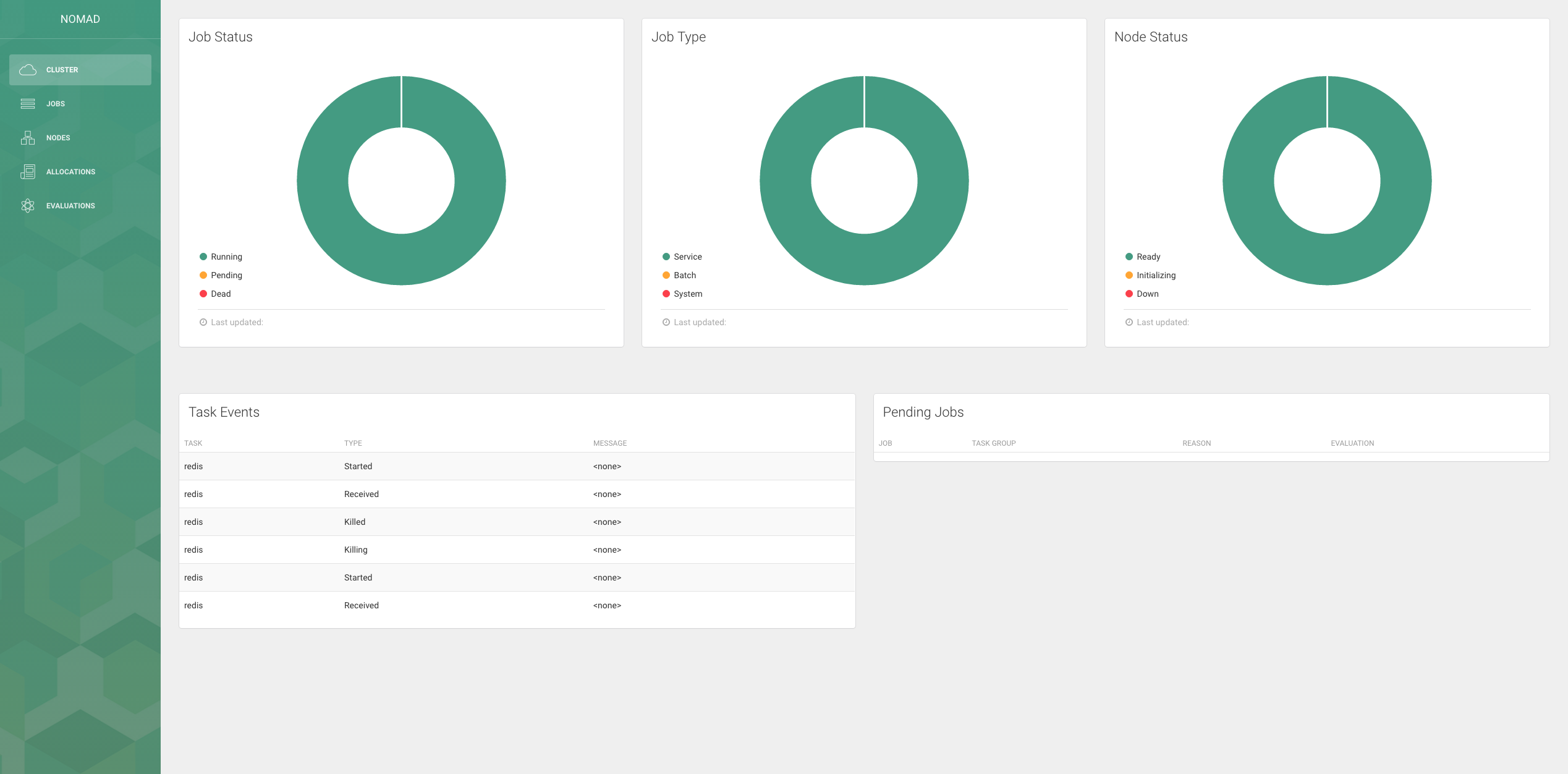Click the cloud icon beside Cluster
Image resolution: width=1568 pixels, height=774 pixels.
tap(28, 70)
